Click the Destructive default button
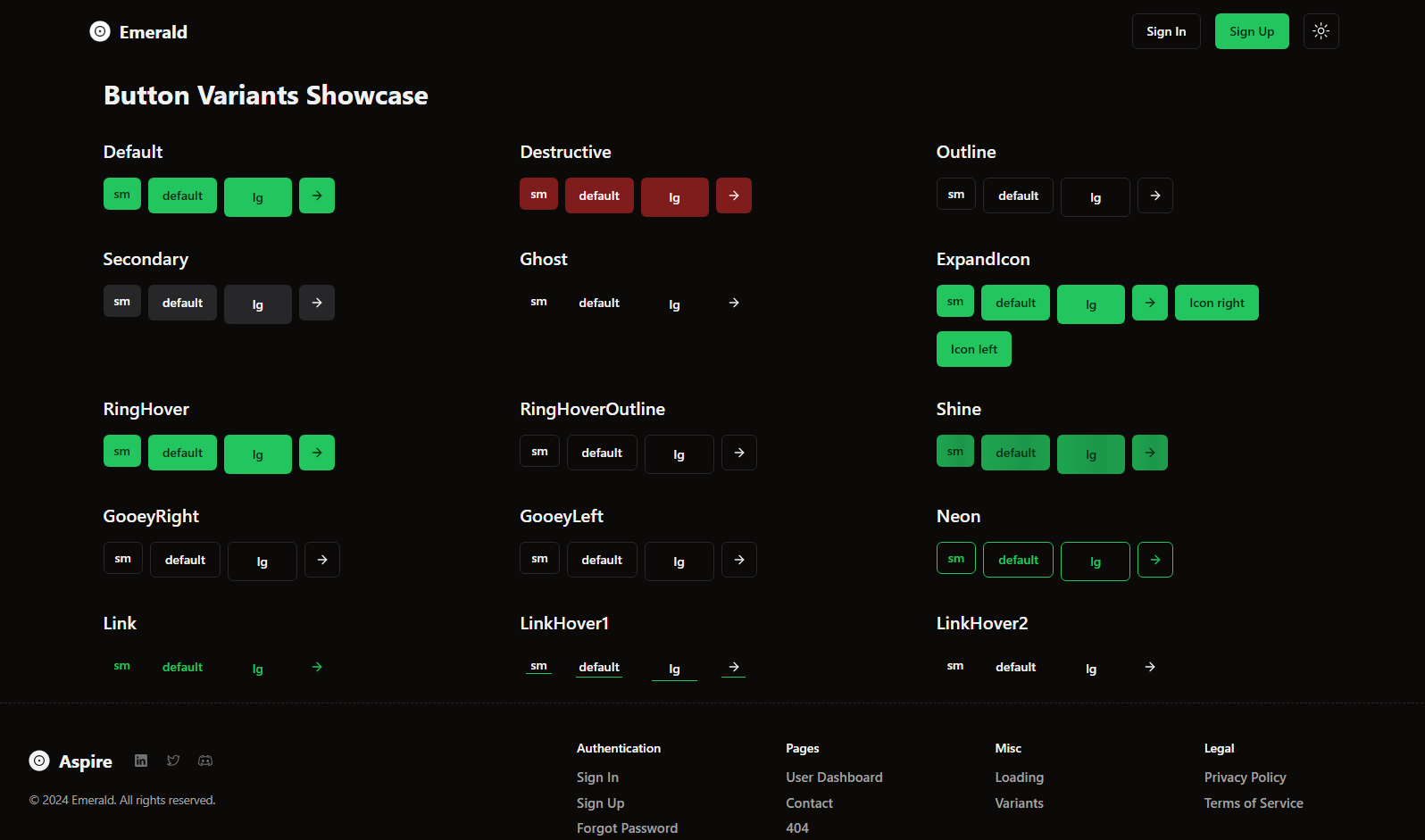The height and width of the screenshot is (840, 1425). click(x=599, y=195)
